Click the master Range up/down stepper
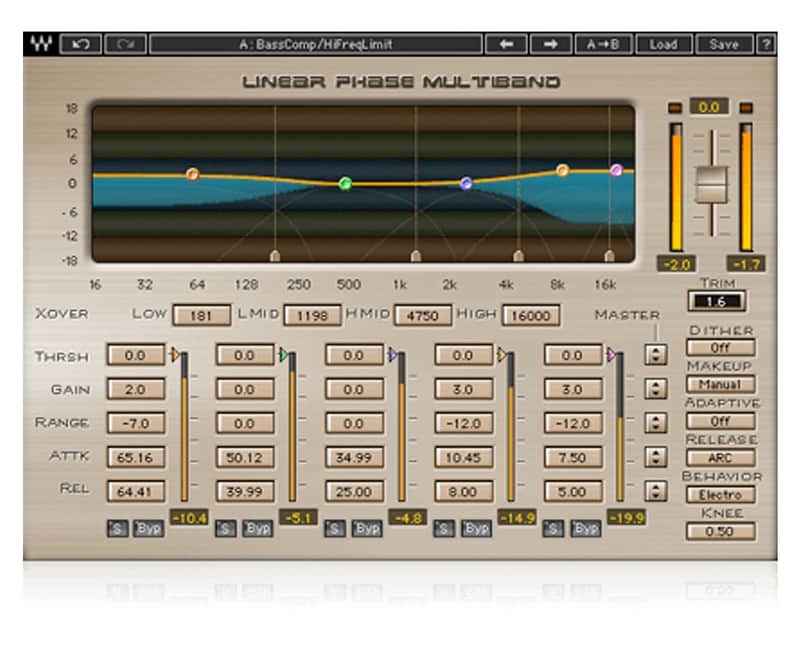The height and width of the screenshot is (647, 800). [x=656, y=422]
